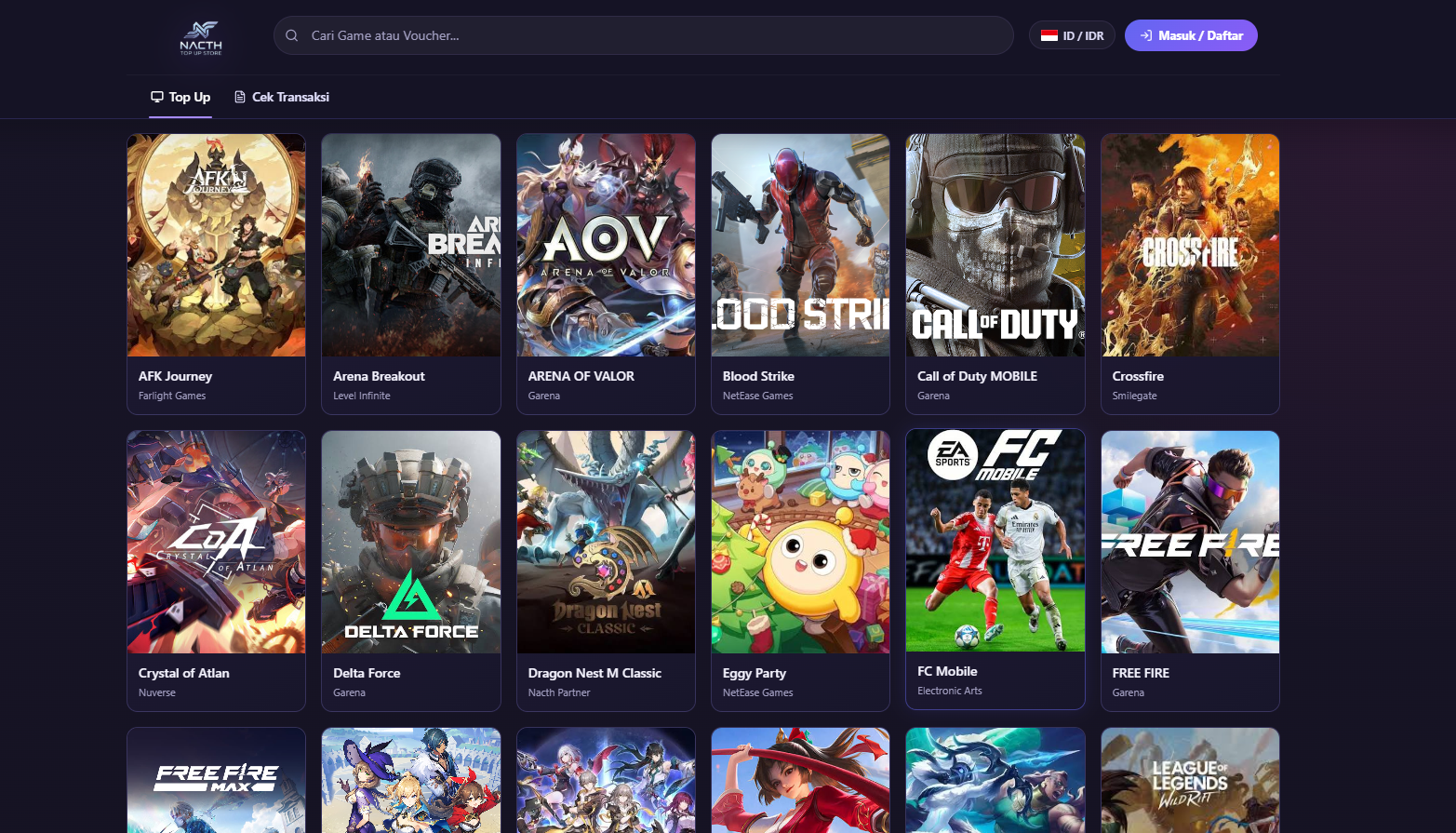Select the Eggy Party cover image

(800, 542)
